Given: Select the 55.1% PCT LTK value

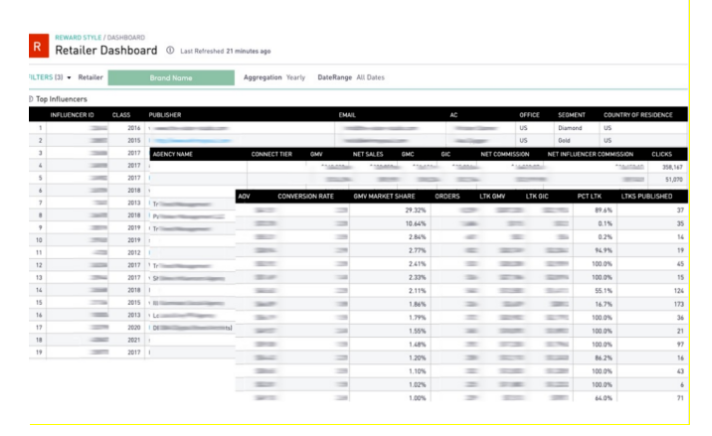Looking at the screenshot, I should click(x=603, y=291).
